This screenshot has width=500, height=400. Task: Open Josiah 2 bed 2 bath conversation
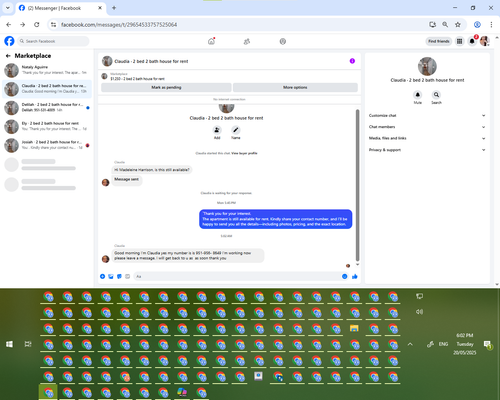click(x=47, y=145)
